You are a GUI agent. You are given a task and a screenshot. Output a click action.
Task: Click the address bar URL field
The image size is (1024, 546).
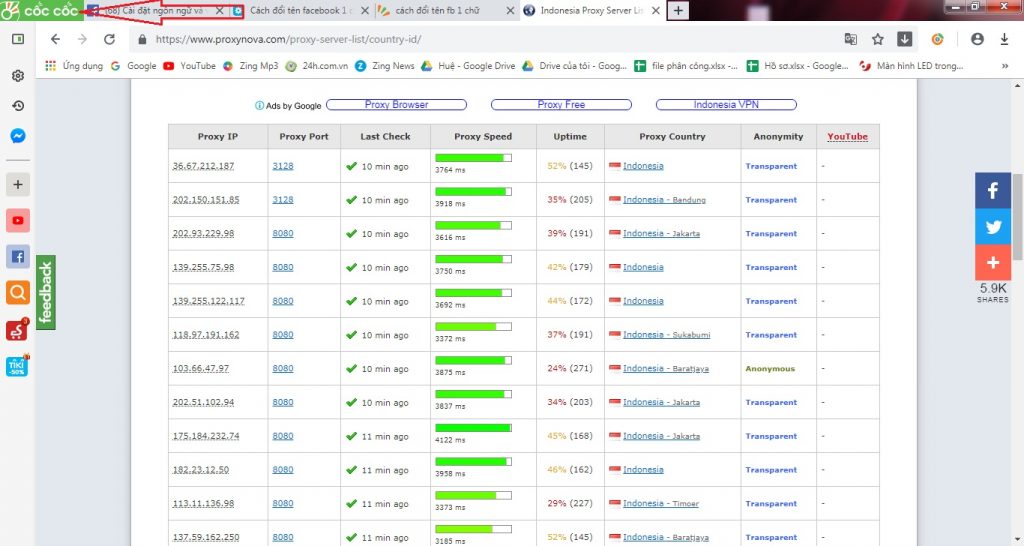(483, 39)
